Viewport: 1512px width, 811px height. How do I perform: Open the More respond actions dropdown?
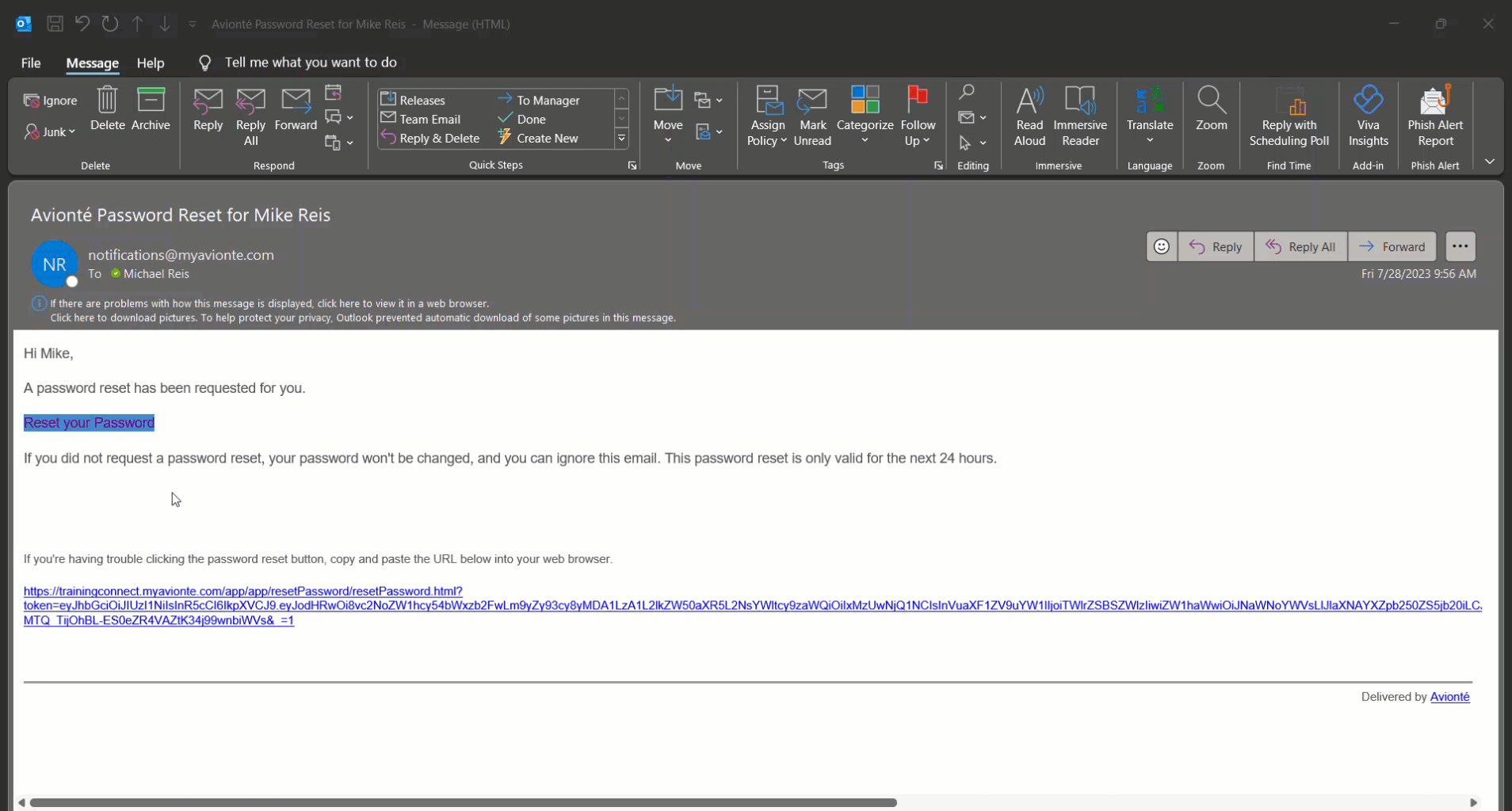339,143
